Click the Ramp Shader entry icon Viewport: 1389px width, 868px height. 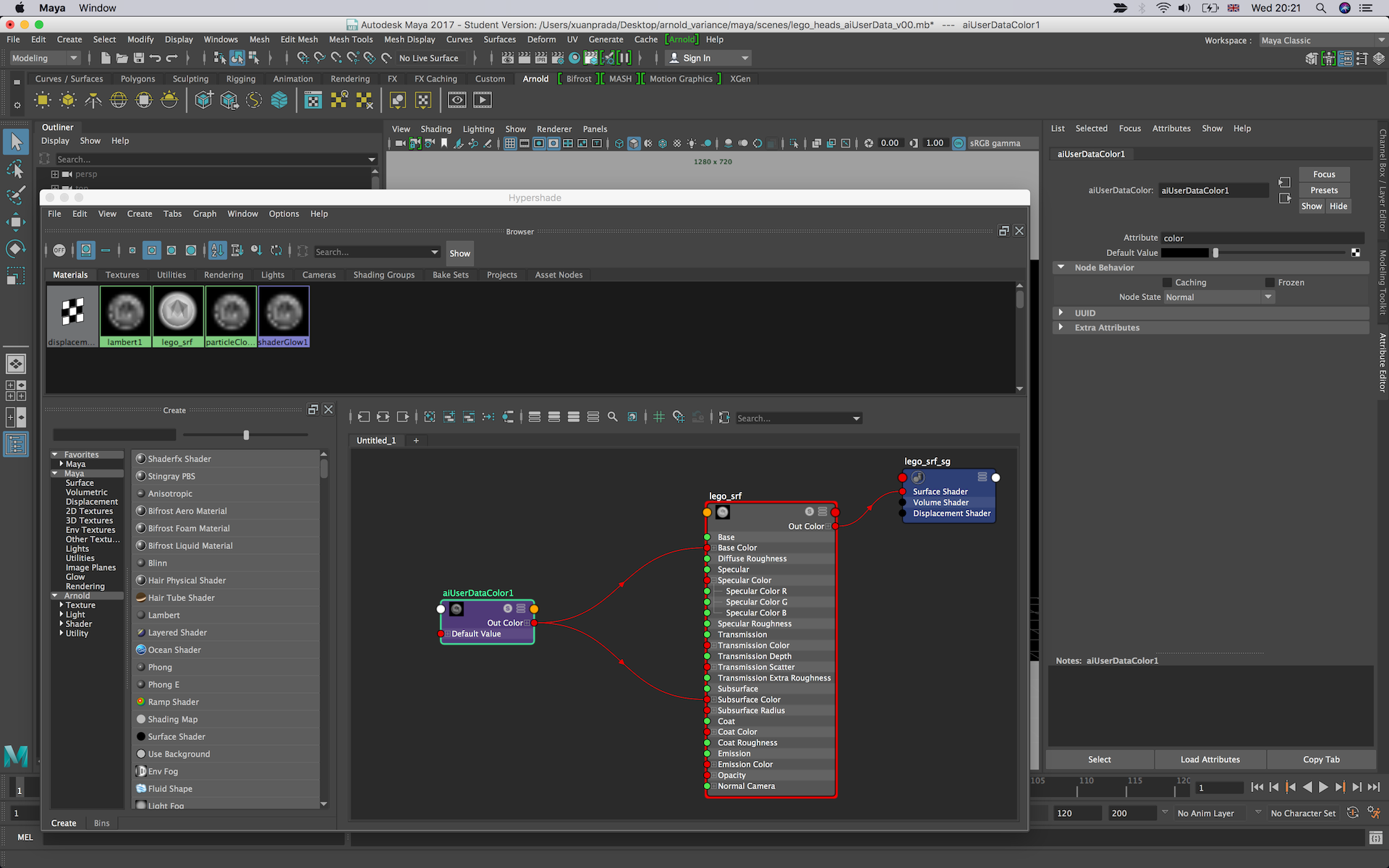point(141,702)
